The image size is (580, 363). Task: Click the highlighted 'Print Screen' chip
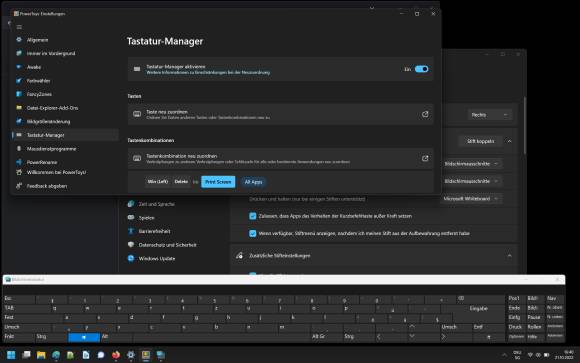coord(218,182)
